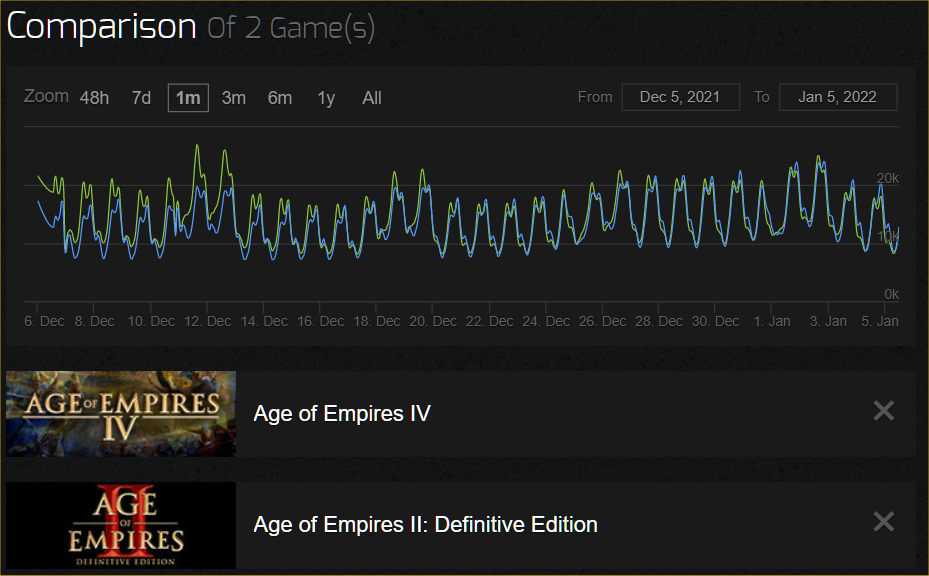Screen dimensions: 929x576
Task: Open the Age of Empires II thumbnail
Action: click(121, 526)
